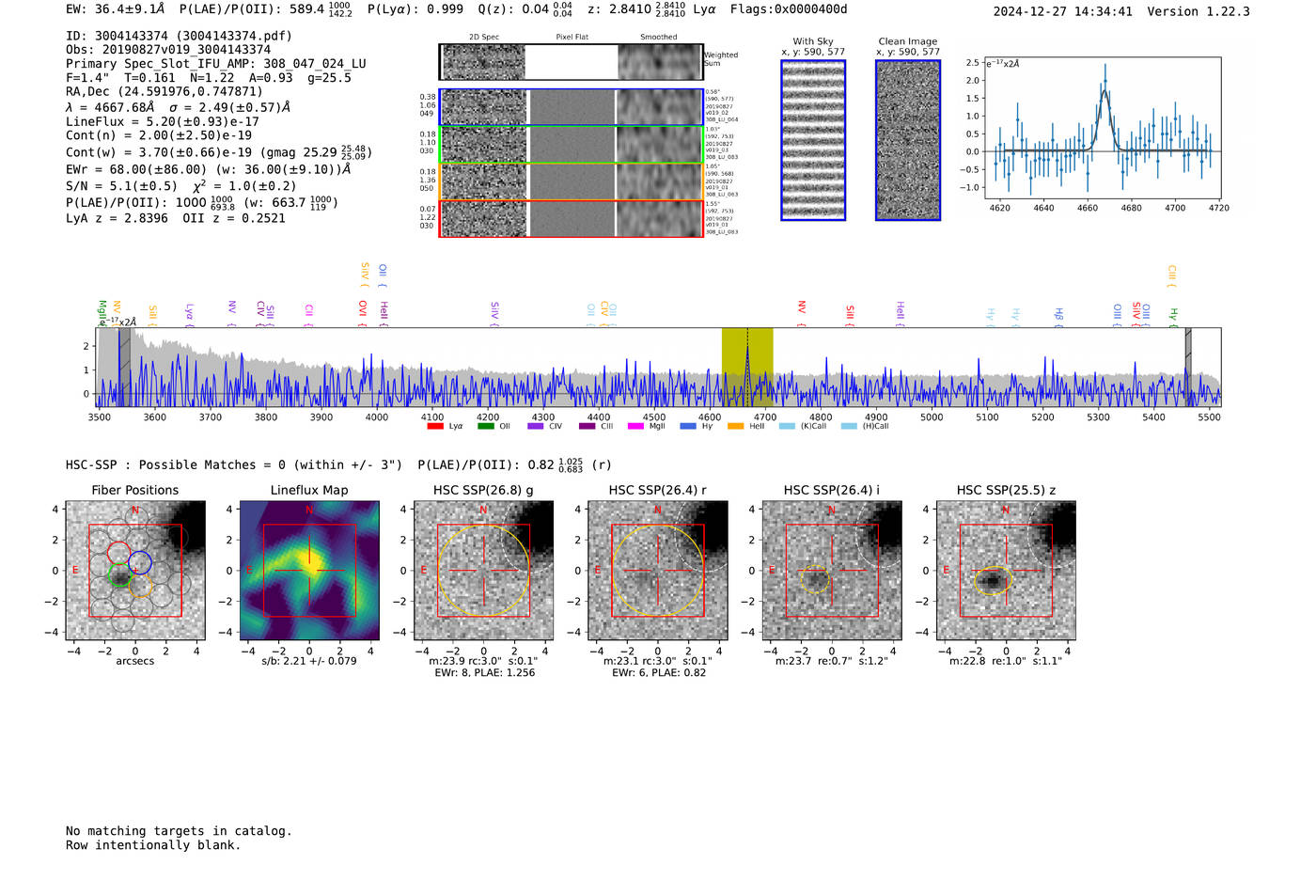The width and height of the screenshot is (1316, 896).
Task: Click the Gaussian line fit plot
Action: coord(1103,127)
